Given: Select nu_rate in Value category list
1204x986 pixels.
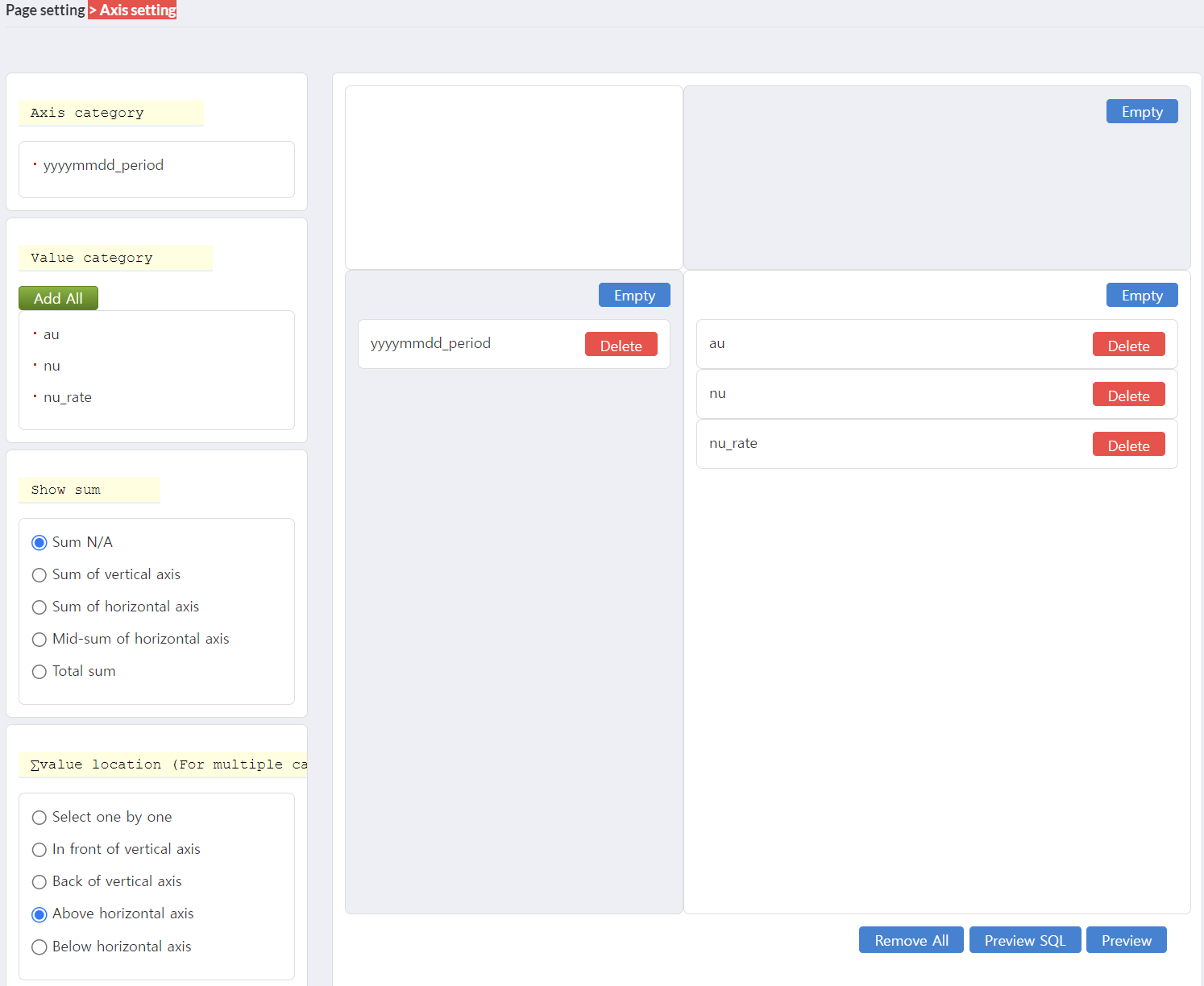Looking at the screenshot, I should (68, 397).
